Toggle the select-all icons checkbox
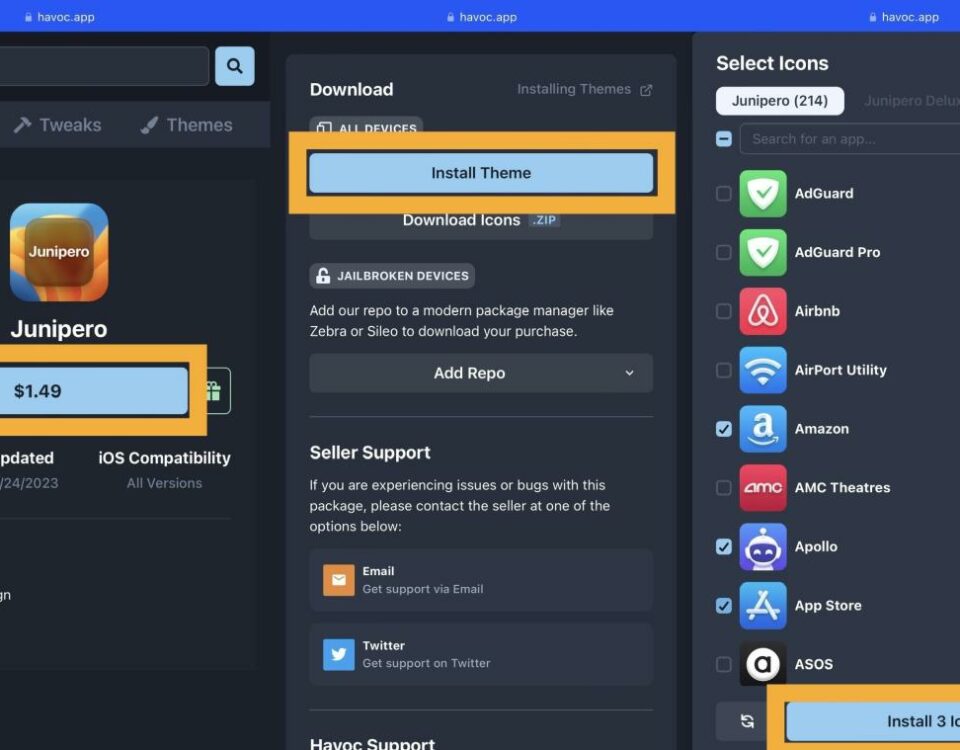 724,139
